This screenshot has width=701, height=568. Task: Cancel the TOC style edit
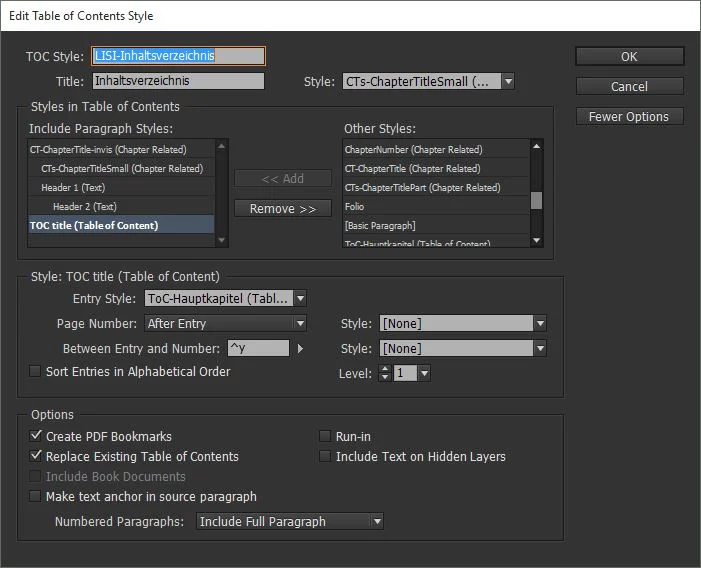pos(629,86)
